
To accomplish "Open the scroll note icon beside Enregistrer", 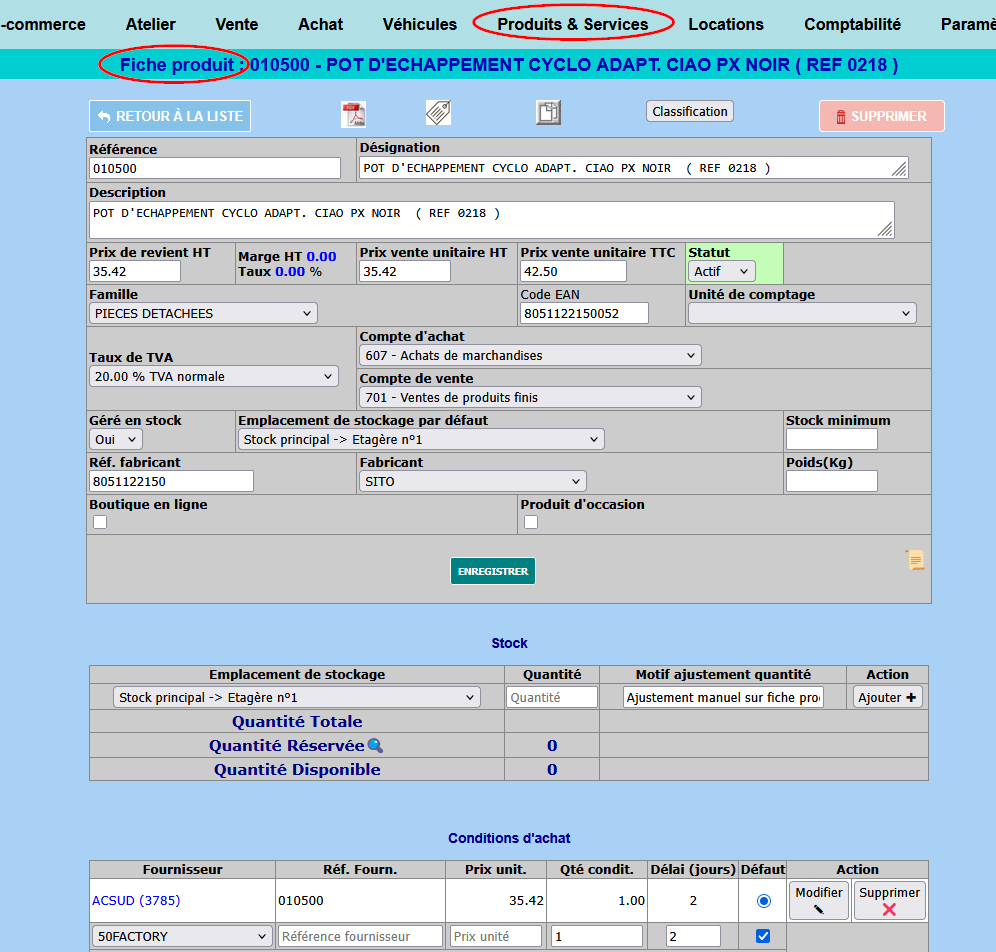I will pos(915,560).
